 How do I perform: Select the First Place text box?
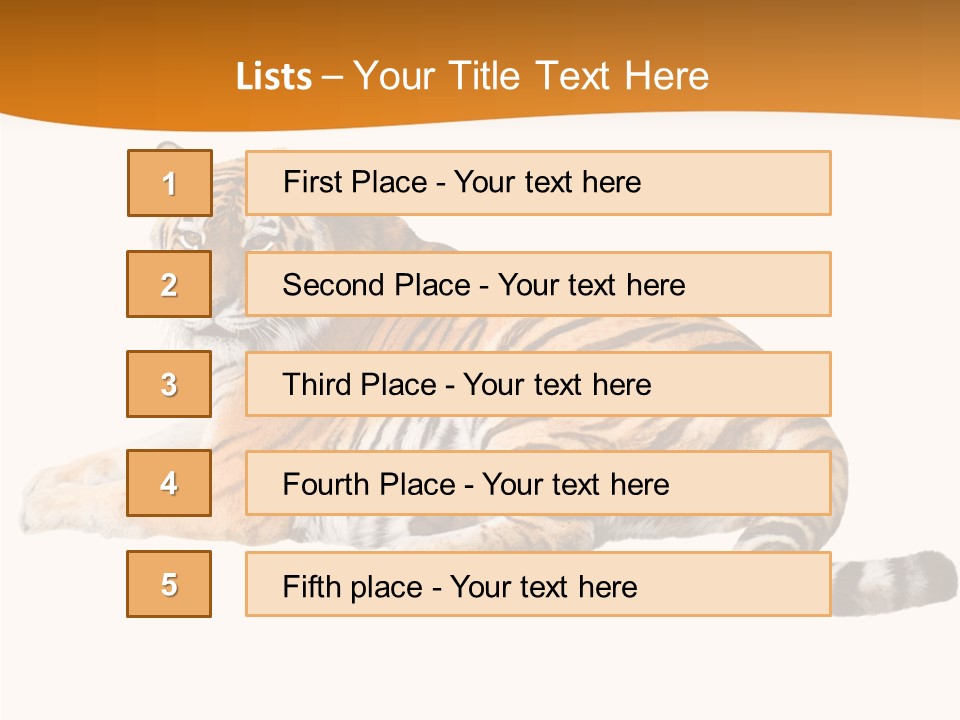tap(538, 183)
